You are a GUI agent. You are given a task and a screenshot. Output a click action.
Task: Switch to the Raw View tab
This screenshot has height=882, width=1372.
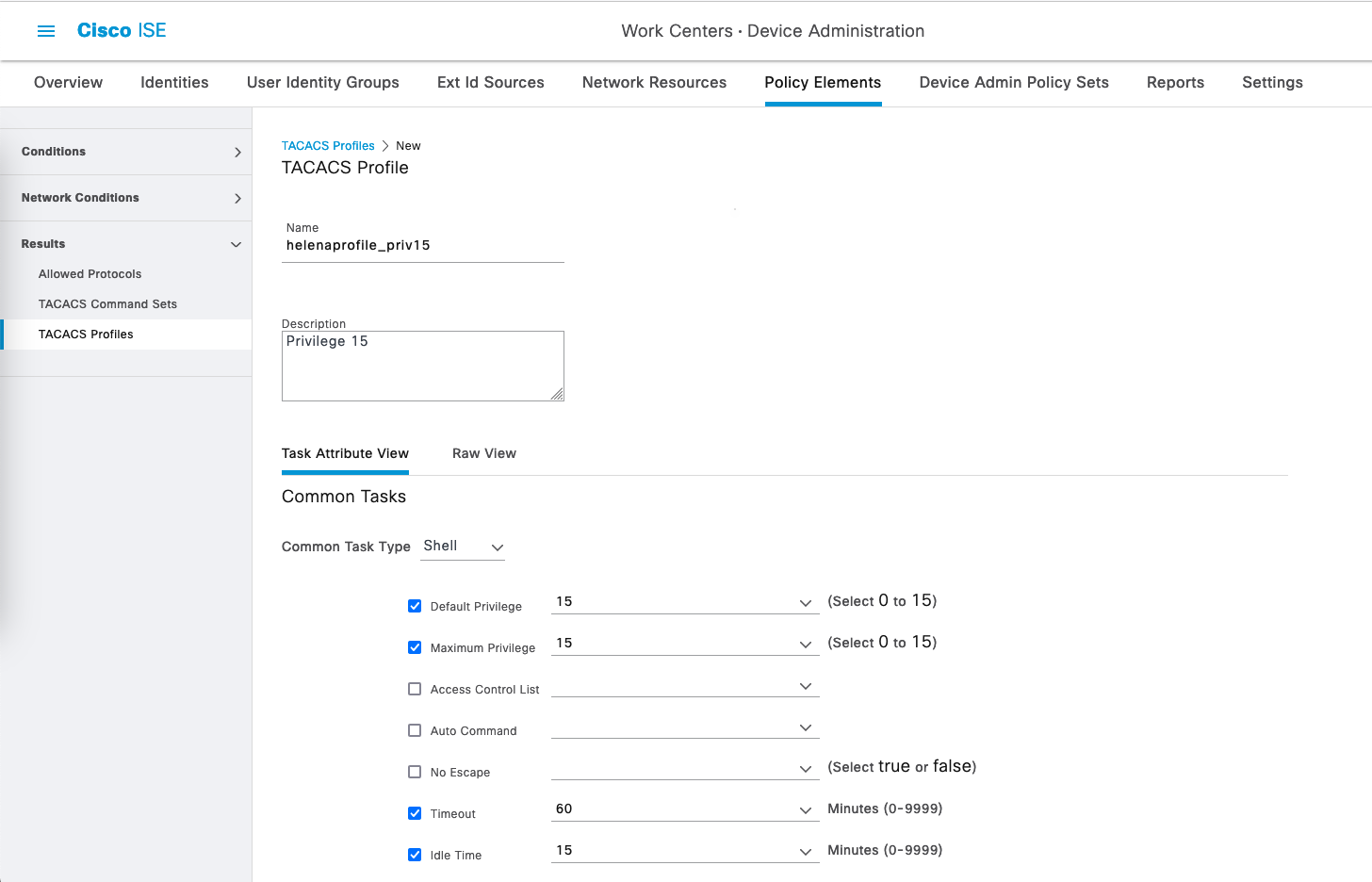coord(483,453)
